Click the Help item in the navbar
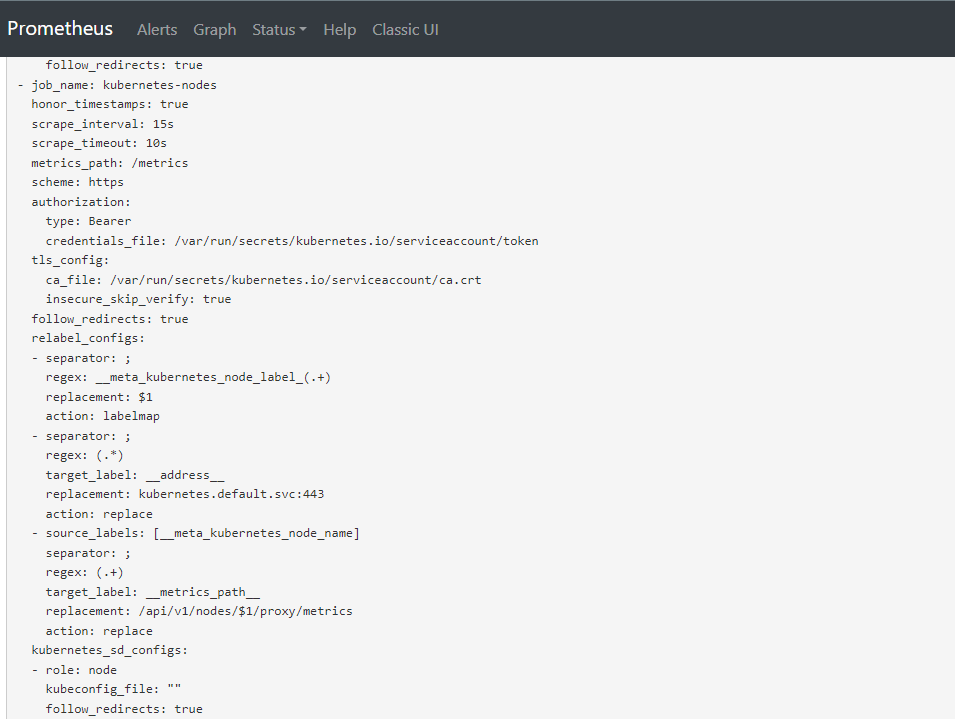This screenshot has width=955, height=719. click(x=339, y=29)
